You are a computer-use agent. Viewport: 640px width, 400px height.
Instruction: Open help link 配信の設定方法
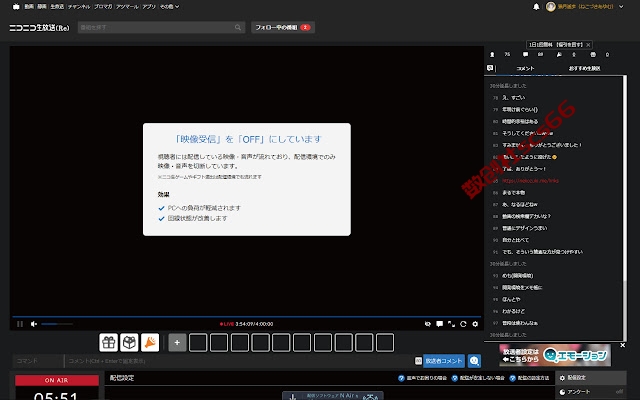529,378
